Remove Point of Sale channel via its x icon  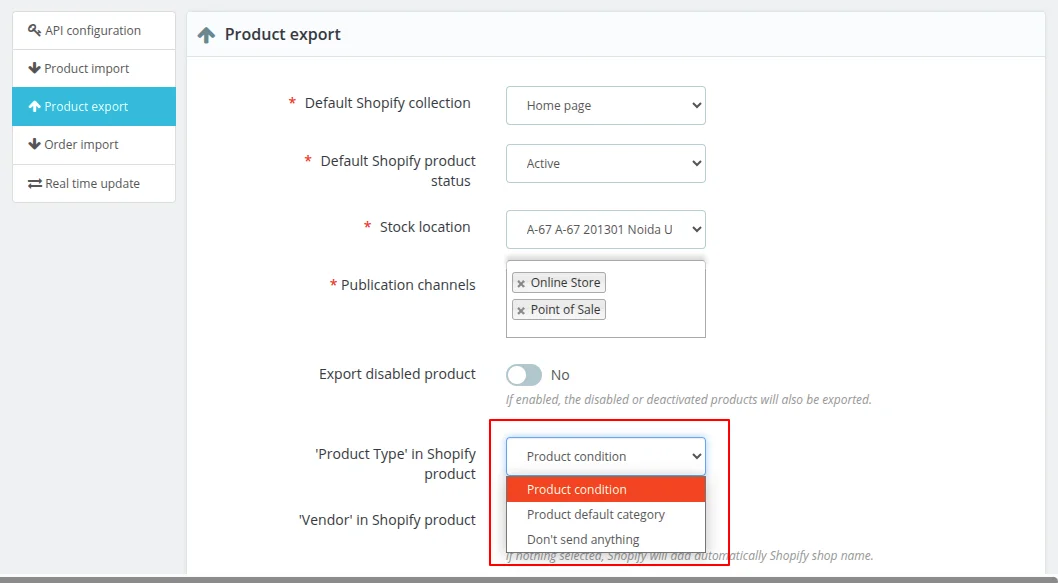click(521, 309)
